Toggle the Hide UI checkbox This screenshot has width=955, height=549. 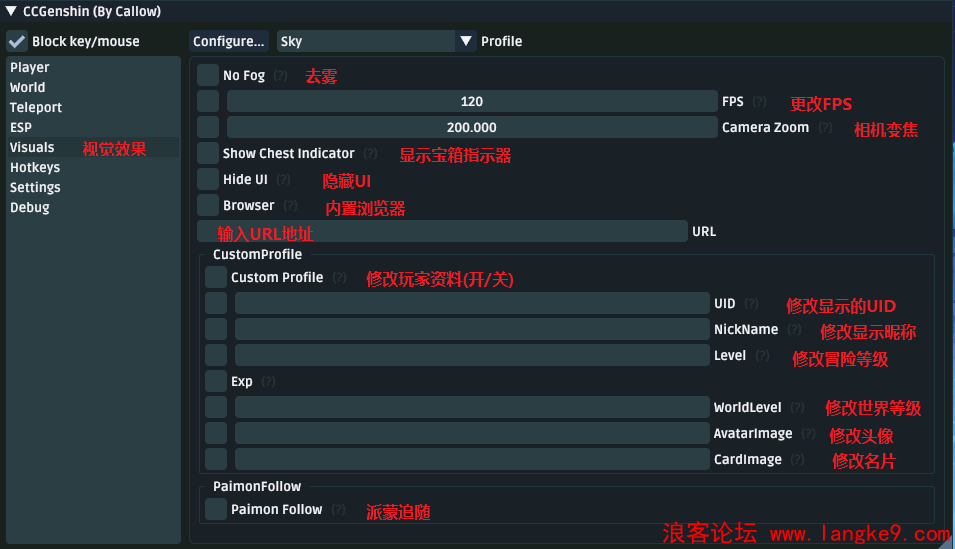pyautogui.click(x=208, y=180)
